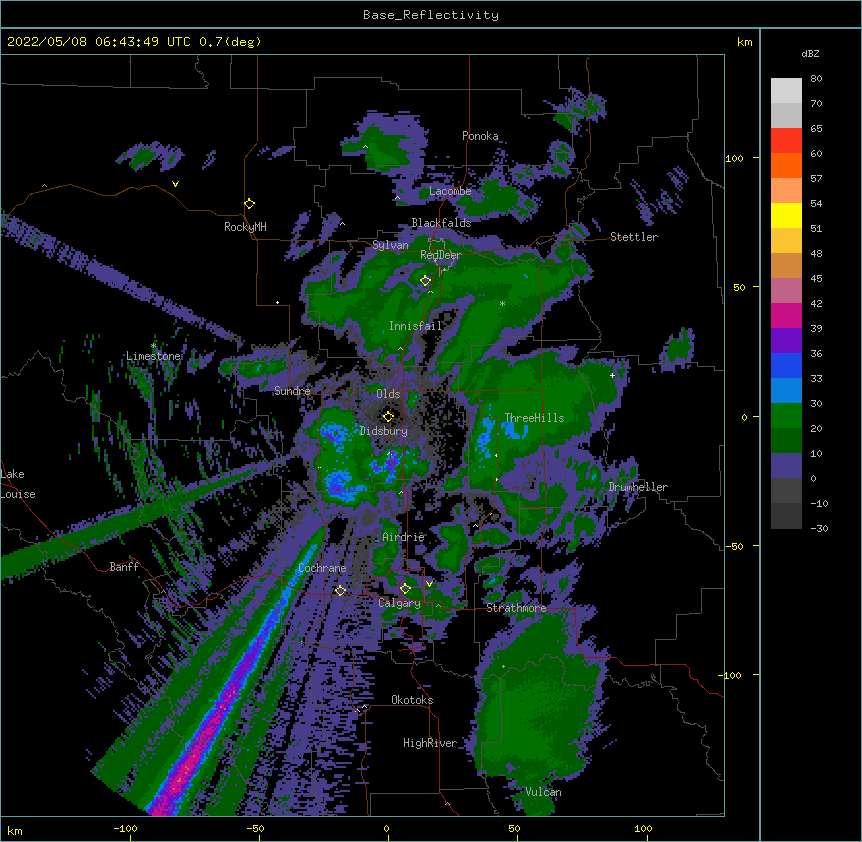Click the Drumheller label

[x=638, y=487]
